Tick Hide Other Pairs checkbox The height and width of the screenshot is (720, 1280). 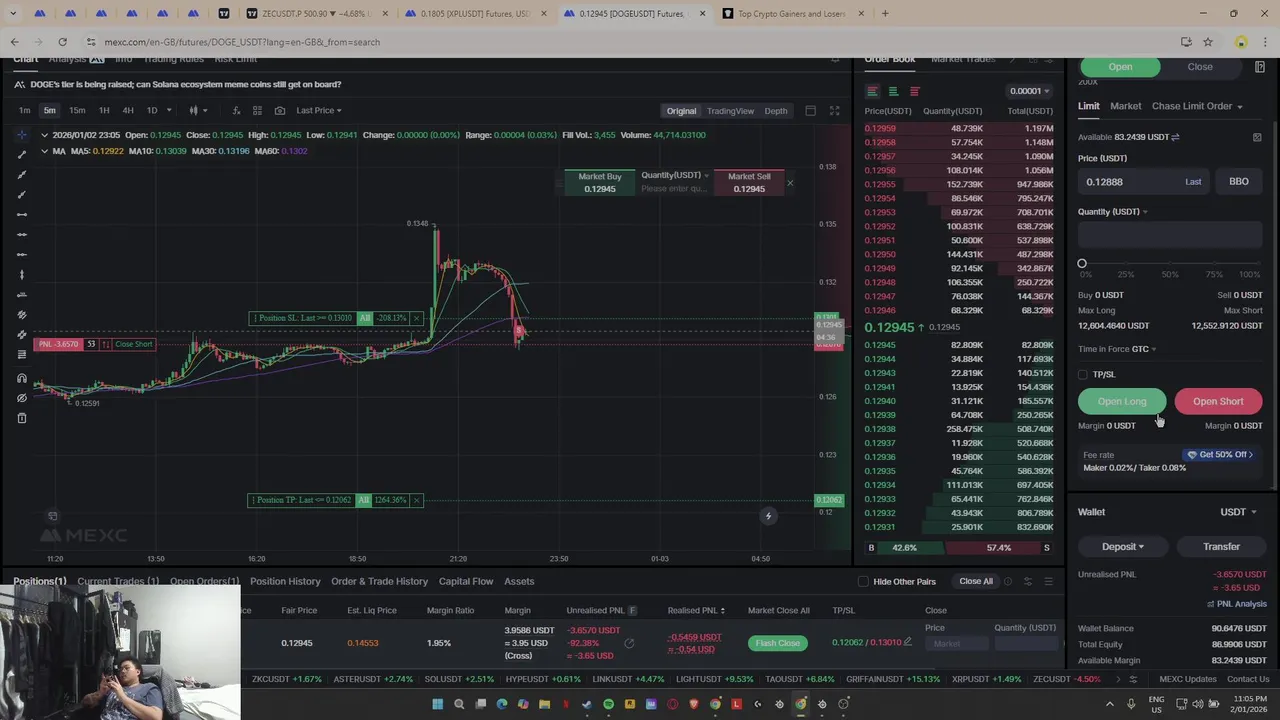click(863, 581)
